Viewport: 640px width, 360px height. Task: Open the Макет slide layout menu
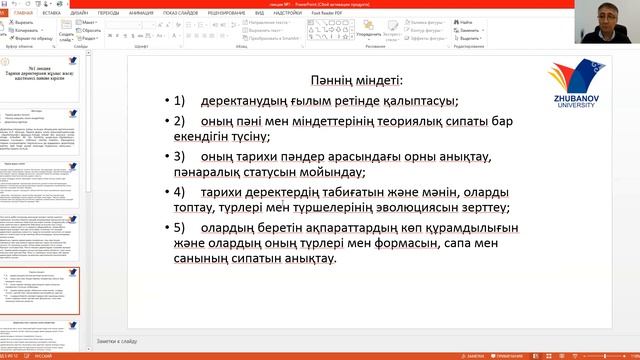pos(87,22)
